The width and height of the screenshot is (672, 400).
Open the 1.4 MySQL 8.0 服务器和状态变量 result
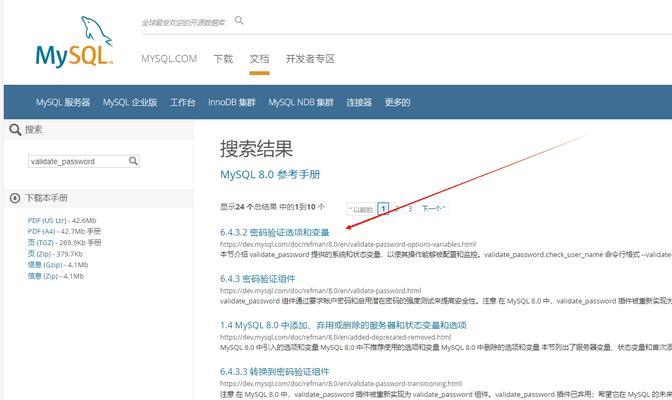click(x=343, y=325)
